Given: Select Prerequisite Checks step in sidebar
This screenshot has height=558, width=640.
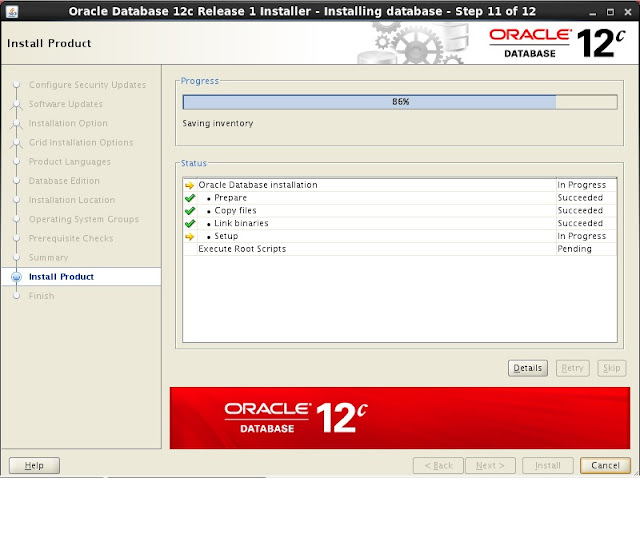Looking at the screenshot, I should pos(71,238).
